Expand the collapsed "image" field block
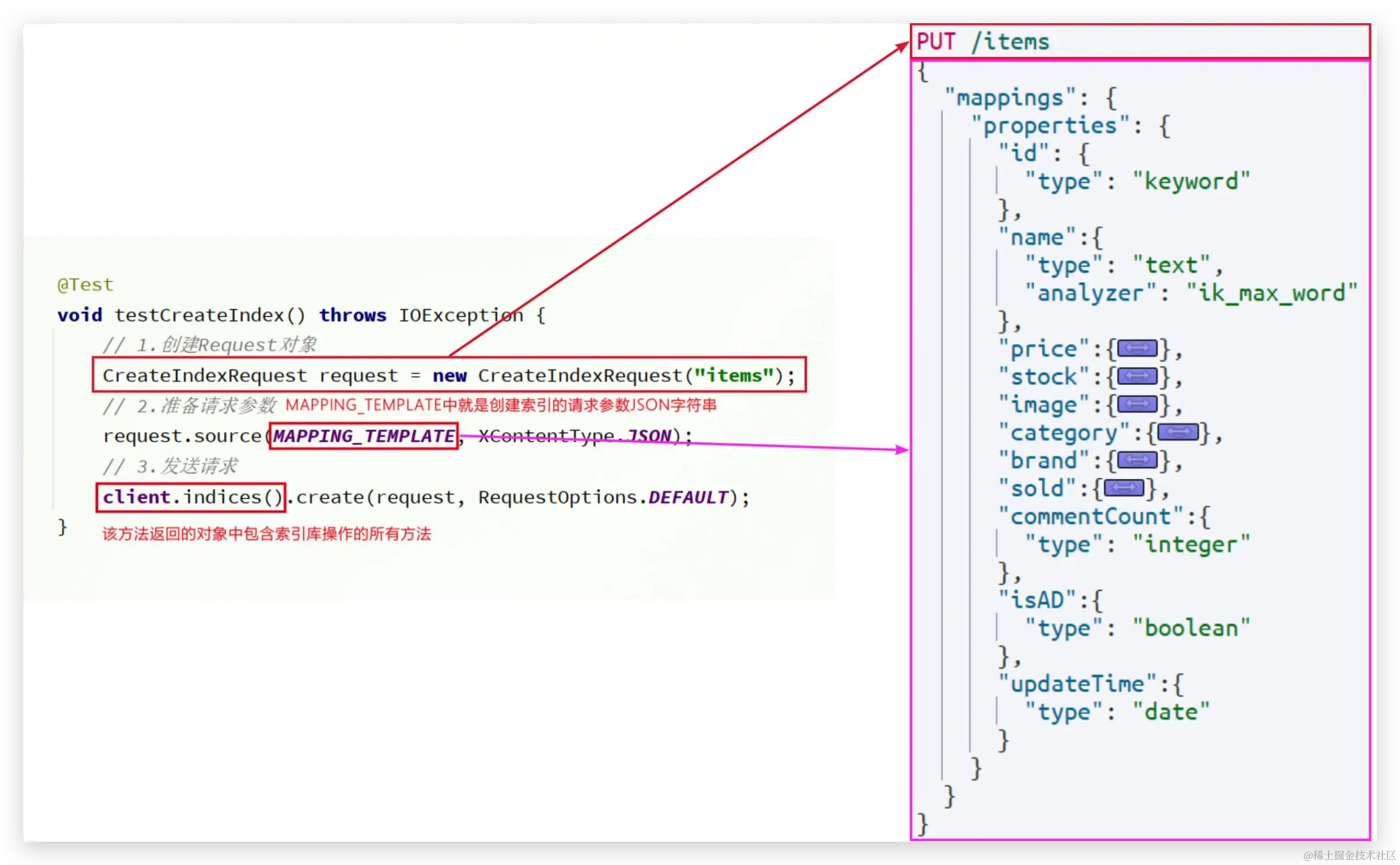This screenshot has width=1400, height=865. [x=1137, y=404]
